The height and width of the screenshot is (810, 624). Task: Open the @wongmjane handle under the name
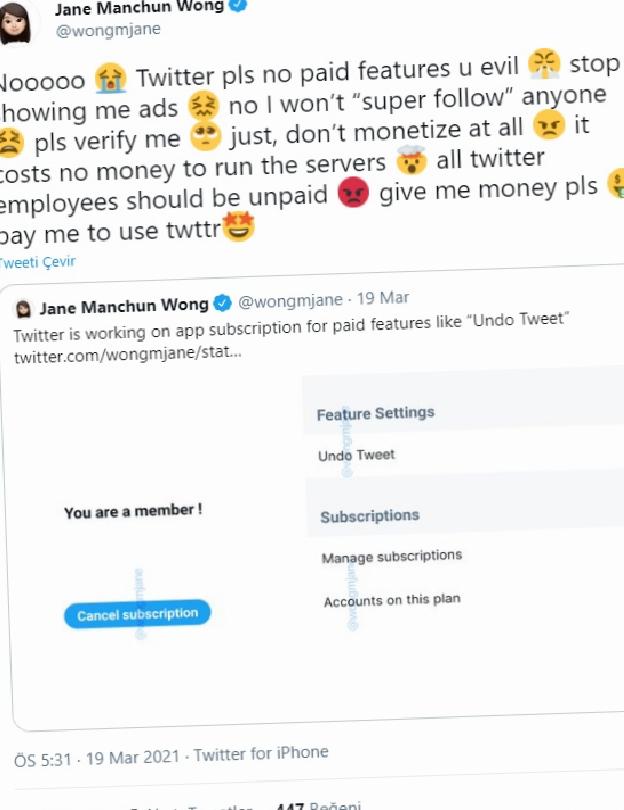click(108, 29)
